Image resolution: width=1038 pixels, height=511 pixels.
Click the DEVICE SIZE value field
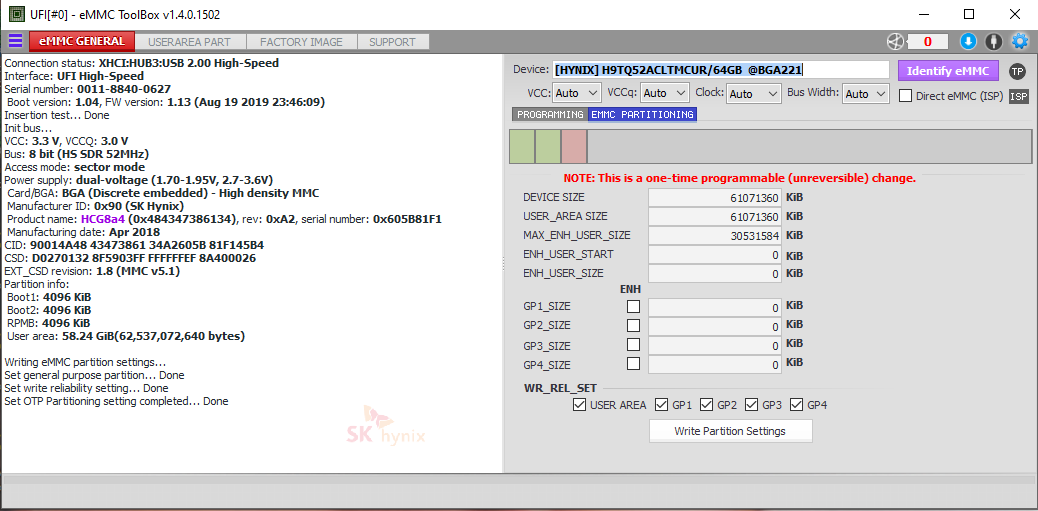(715, 198)
